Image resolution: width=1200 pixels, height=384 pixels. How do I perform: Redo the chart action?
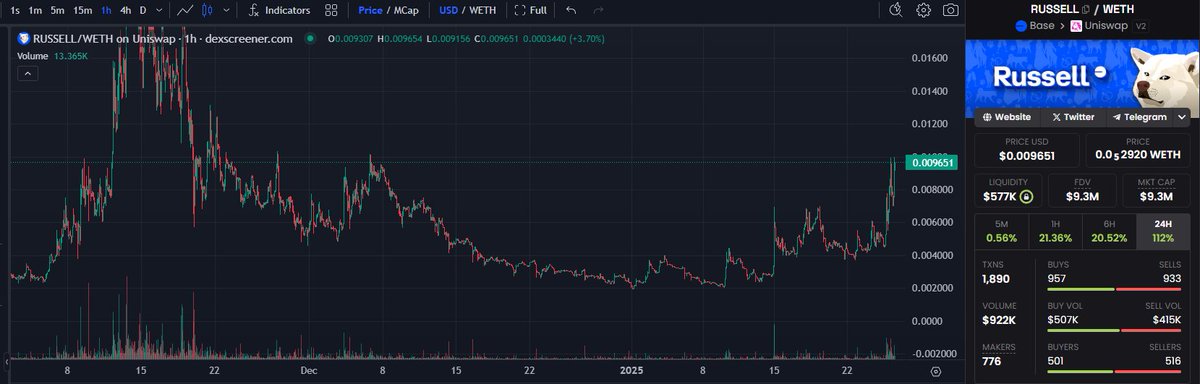598,10
